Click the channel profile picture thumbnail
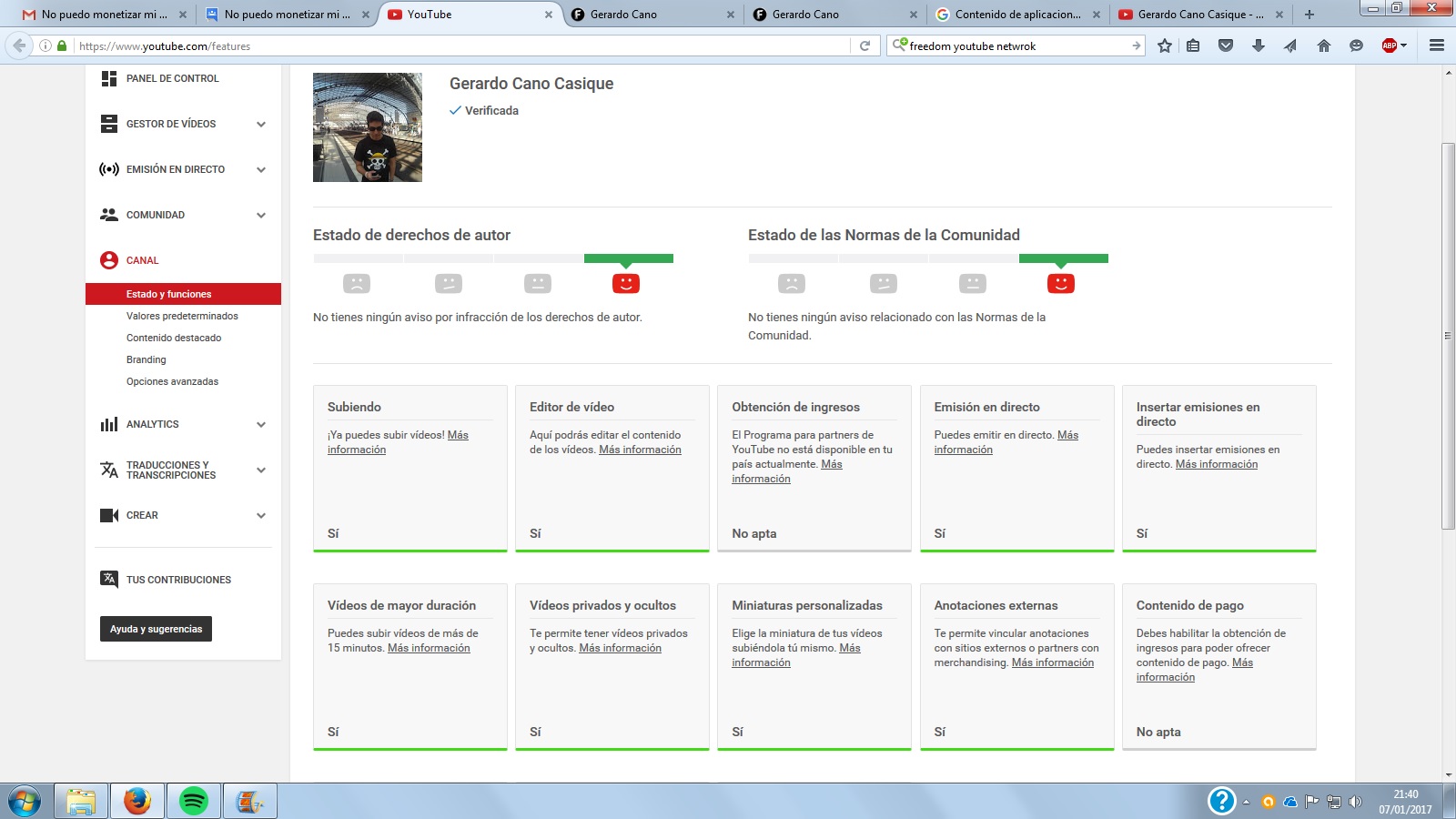Viewport: 1456px width, 819px height. [x=368, y=127]
